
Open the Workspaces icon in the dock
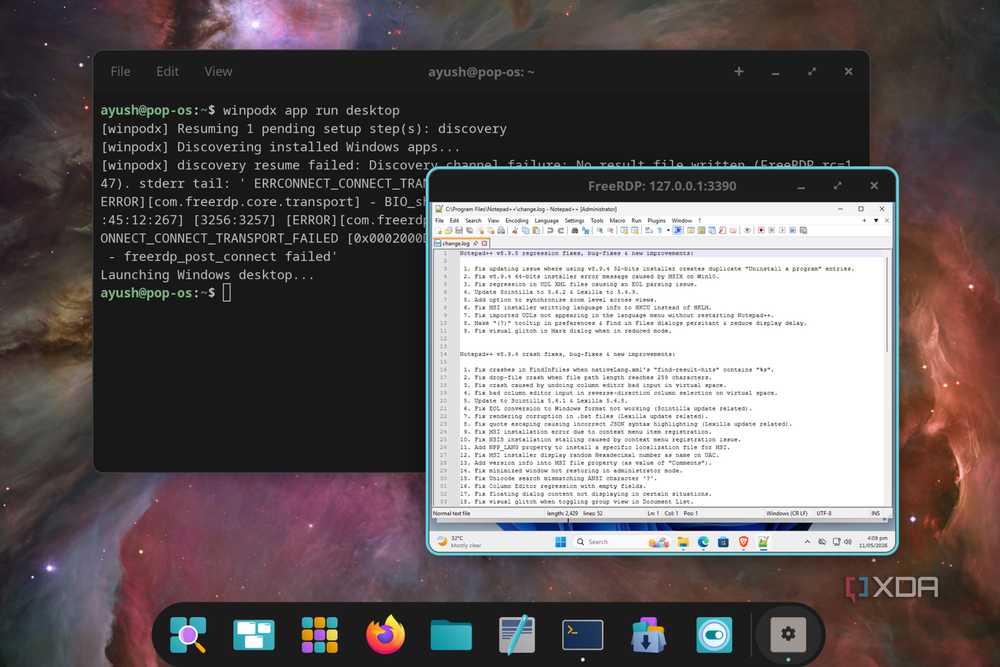click(x=254, y=634)
